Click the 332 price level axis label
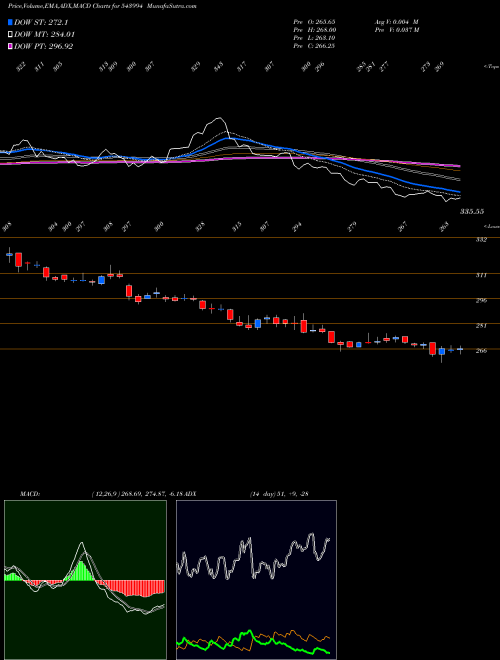This screenshot has height=660, width=500. (x=481, y=240)
